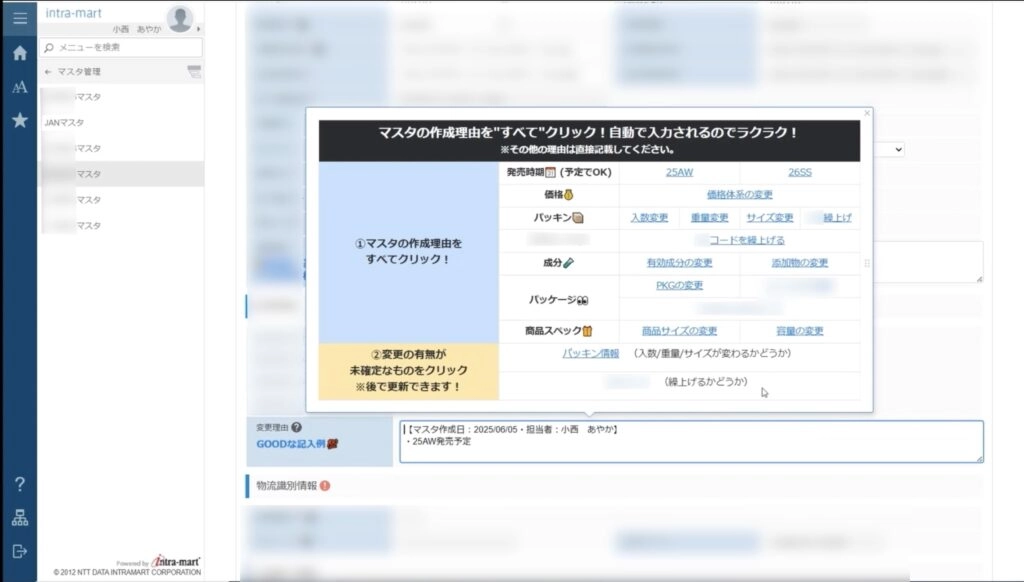Click the 繰上げ link in the パッキン row
The width and height of the screenshot is (1024, 582).
837,218
